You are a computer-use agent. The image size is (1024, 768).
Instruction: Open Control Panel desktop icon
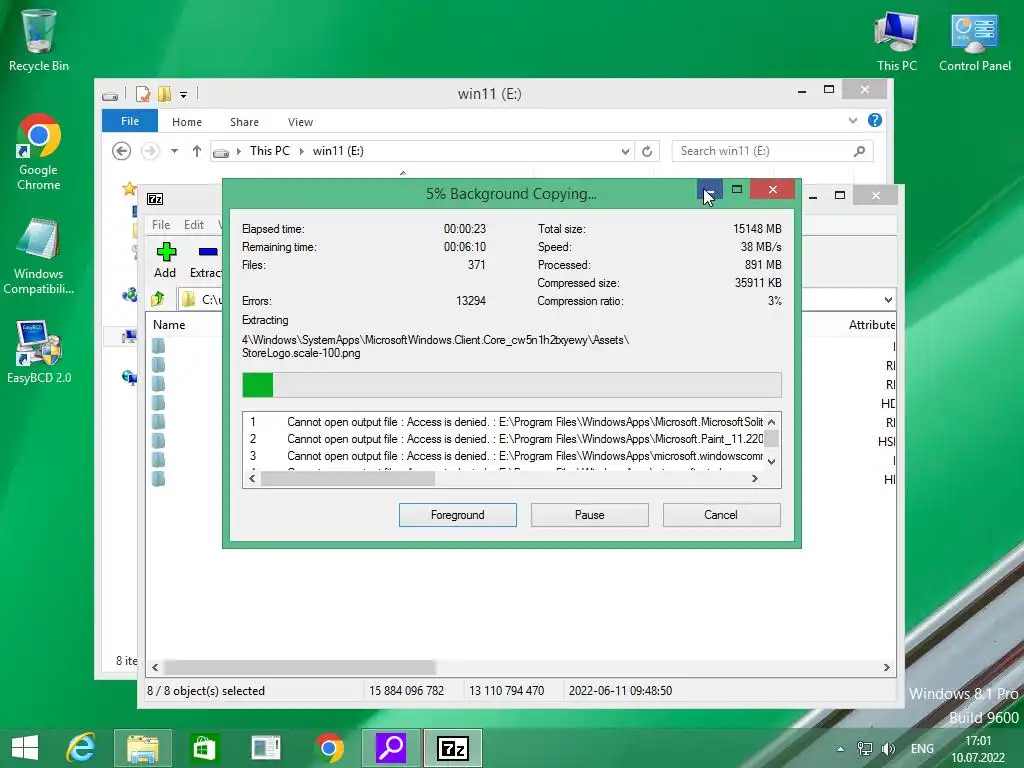[x=974, y=40]
